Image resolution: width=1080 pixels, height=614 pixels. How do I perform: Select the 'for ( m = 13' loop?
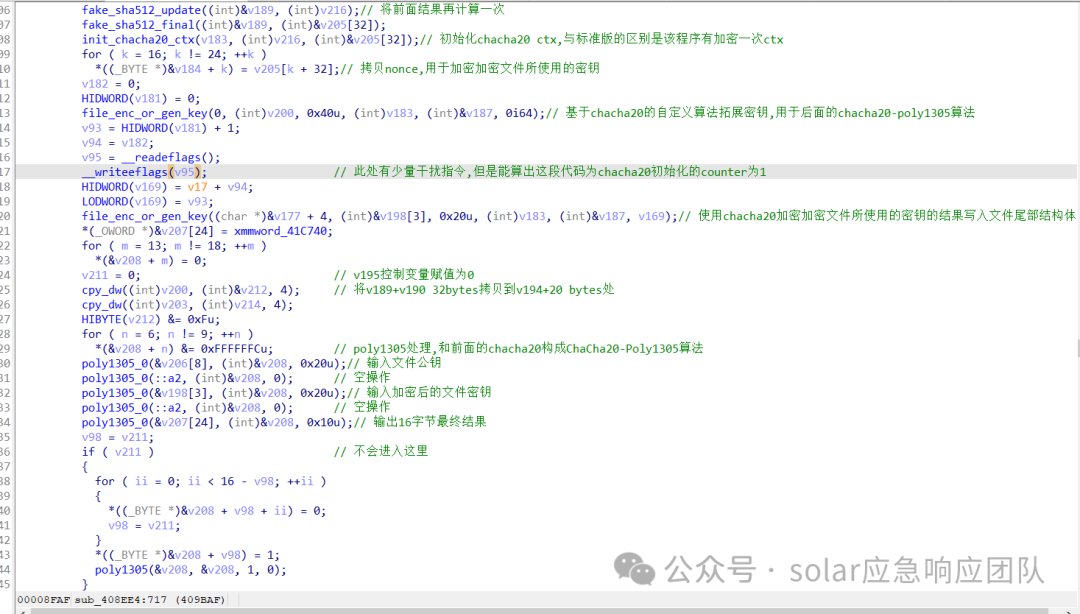pyautogui.click(x=174, y=246)
